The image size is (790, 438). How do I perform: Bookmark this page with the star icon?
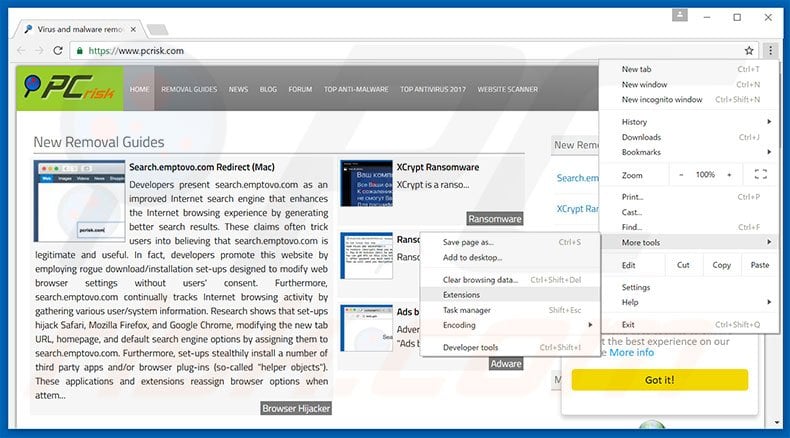click(749, 50)
